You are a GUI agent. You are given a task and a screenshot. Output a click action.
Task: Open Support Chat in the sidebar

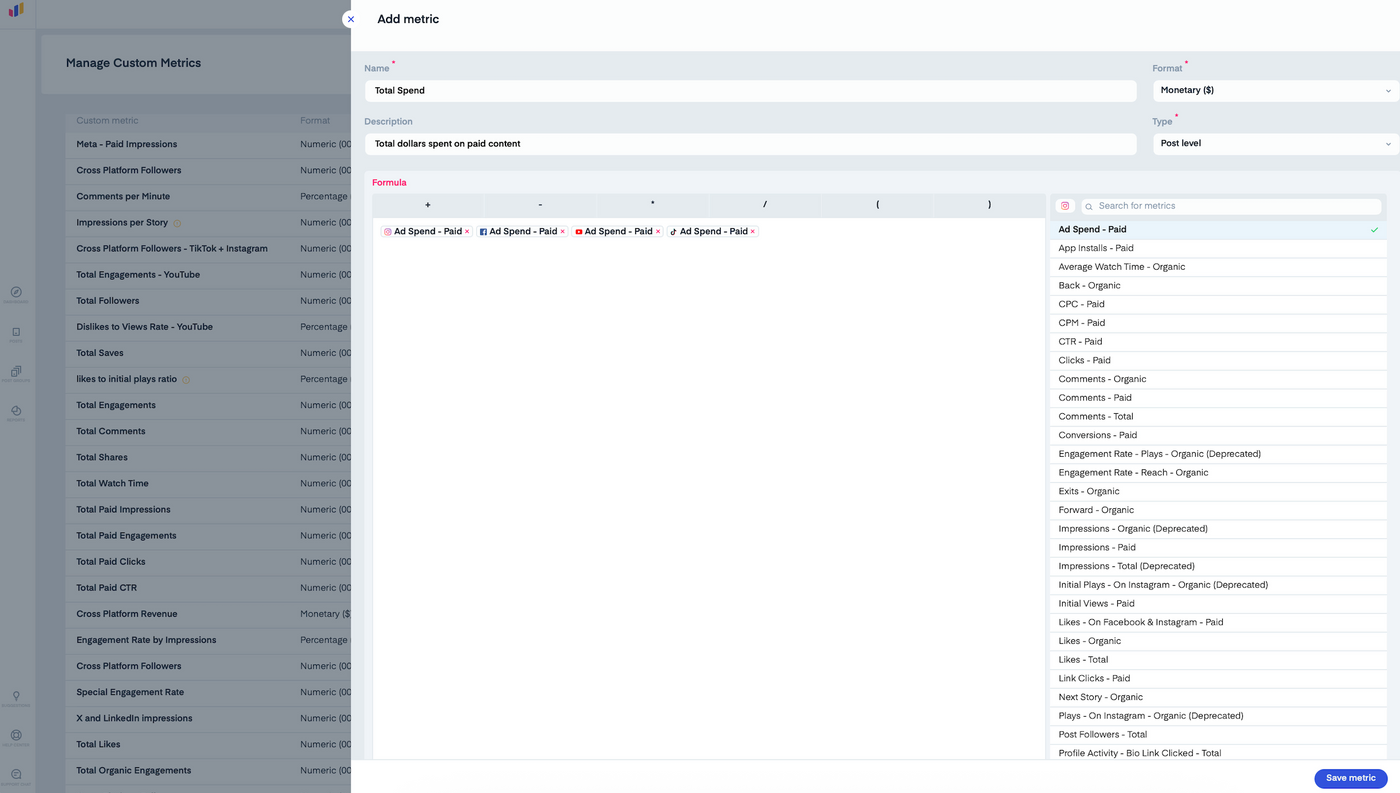point(16,776)
